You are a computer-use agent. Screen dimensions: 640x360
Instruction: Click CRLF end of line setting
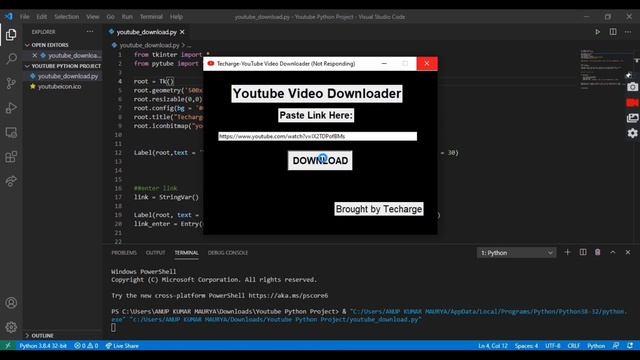tap(573, 346)
